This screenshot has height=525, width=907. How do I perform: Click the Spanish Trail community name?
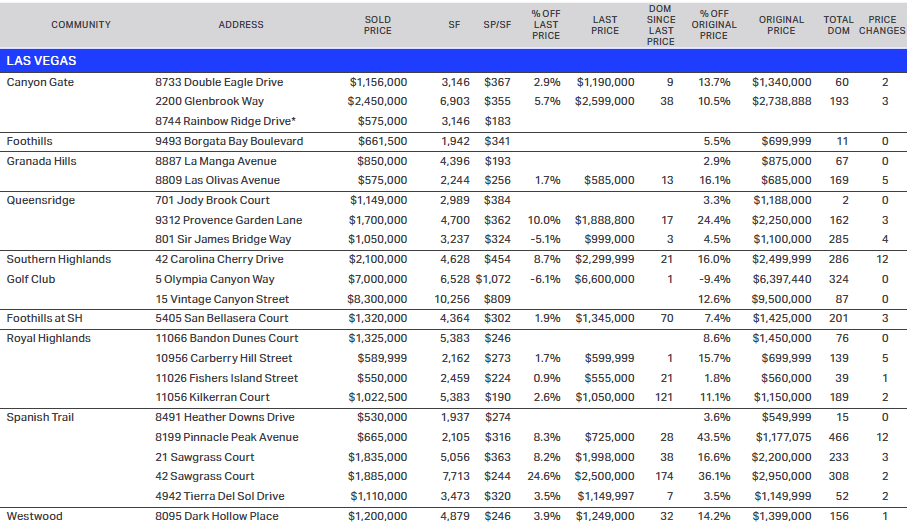tap(40, 417)
